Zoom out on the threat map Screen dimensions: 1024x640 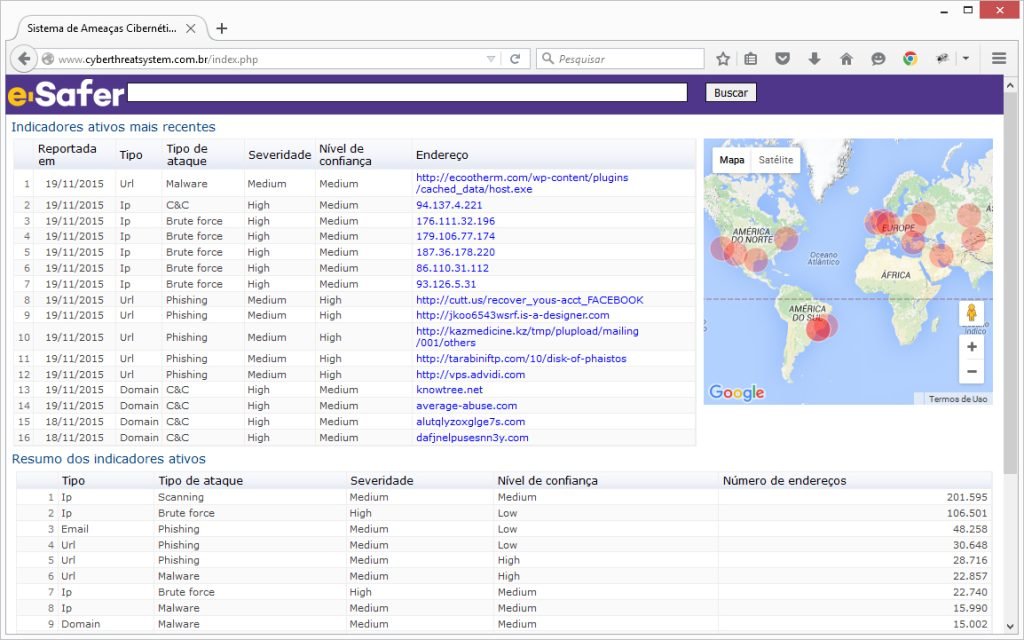(971, 372)
